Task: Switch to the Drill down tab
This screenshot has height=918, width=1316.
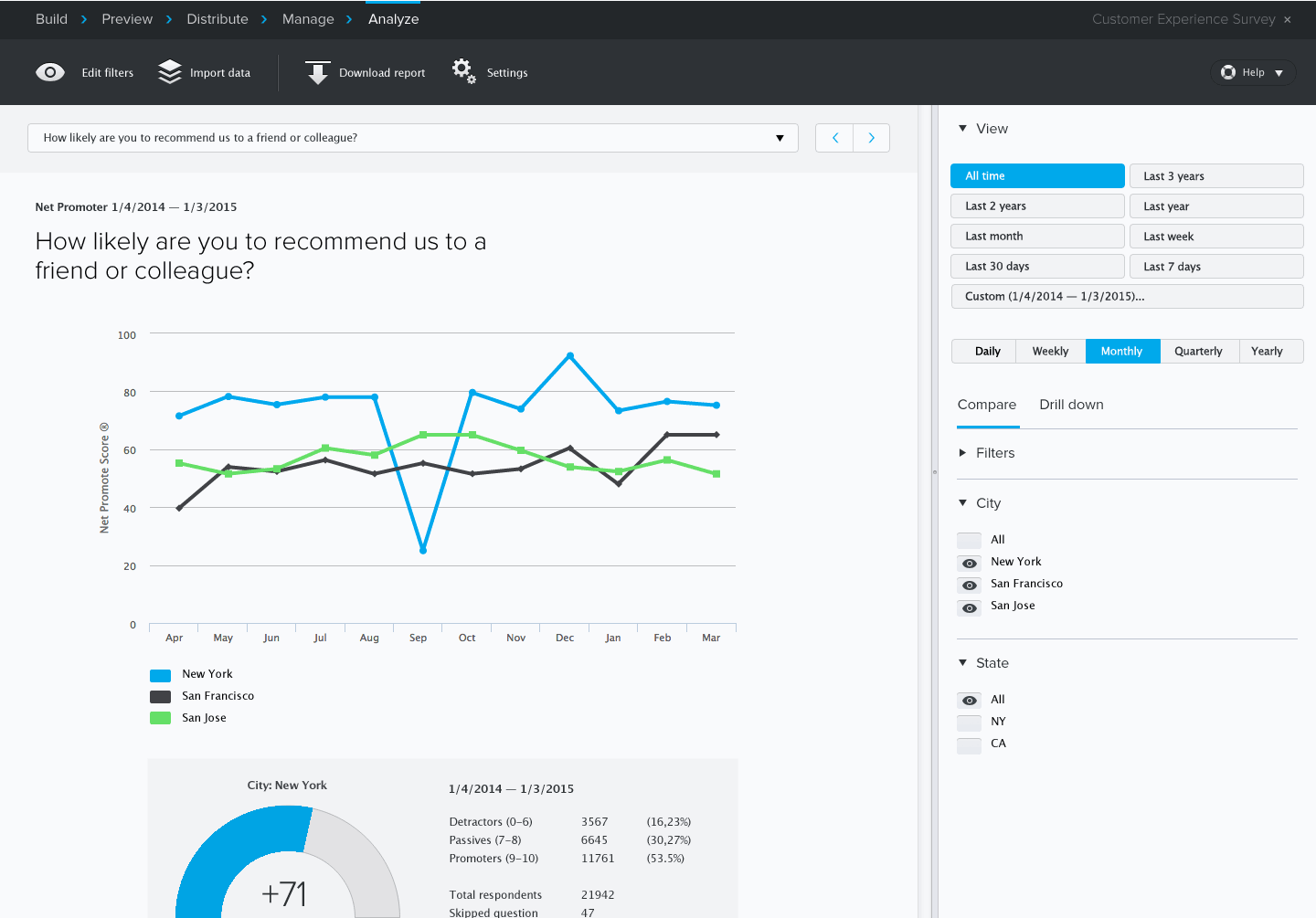Action: (x=1071, y=404)
